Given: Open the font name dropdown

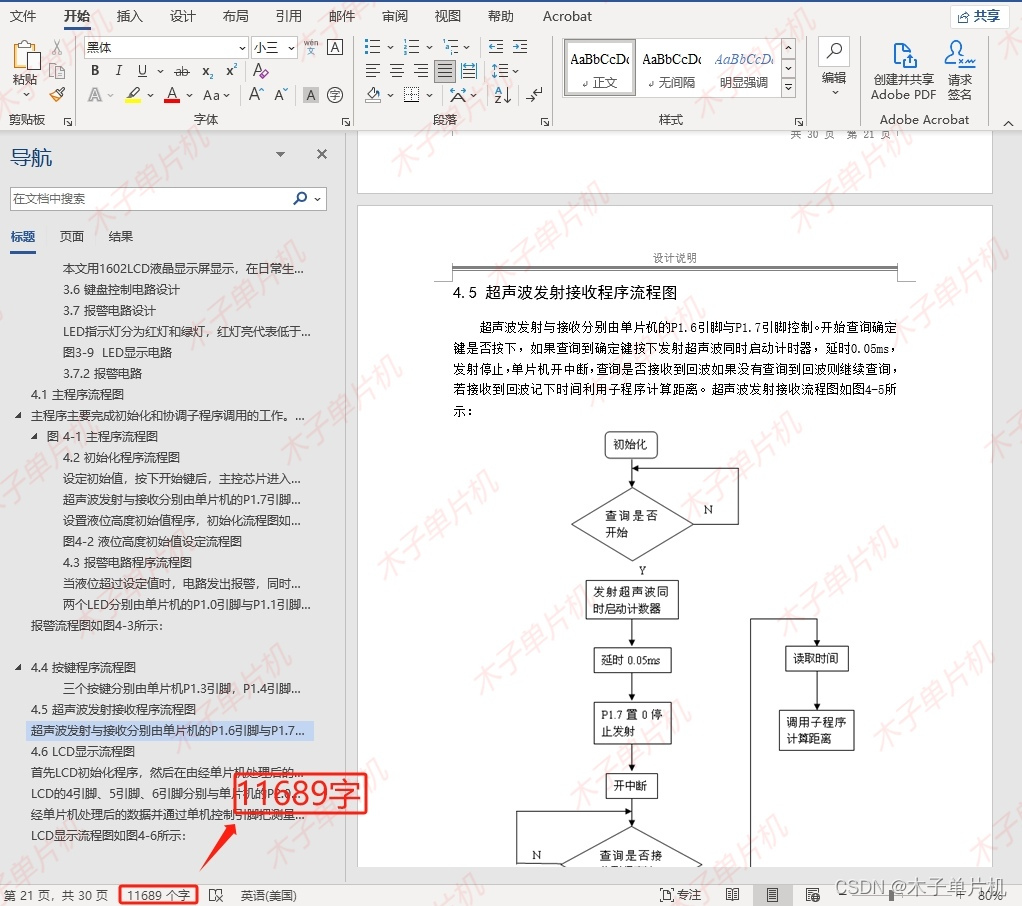Looking at the screenshot, I should coord(242,48).
